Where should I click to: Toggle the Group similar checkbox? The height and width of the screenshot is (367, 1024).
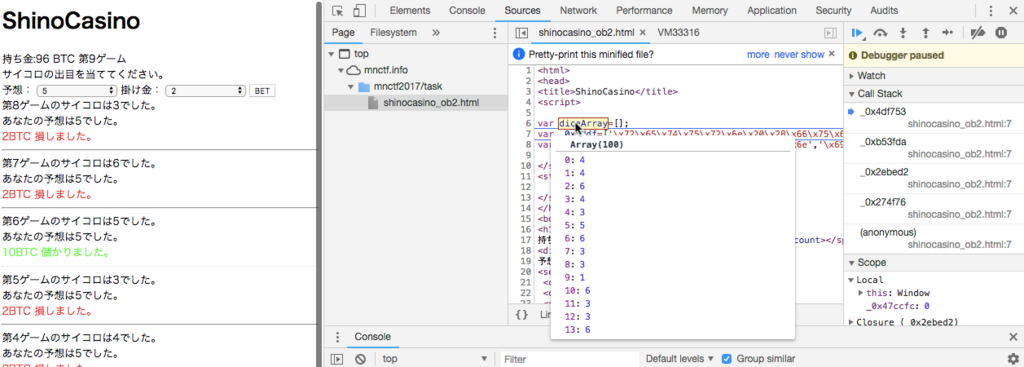726,359
